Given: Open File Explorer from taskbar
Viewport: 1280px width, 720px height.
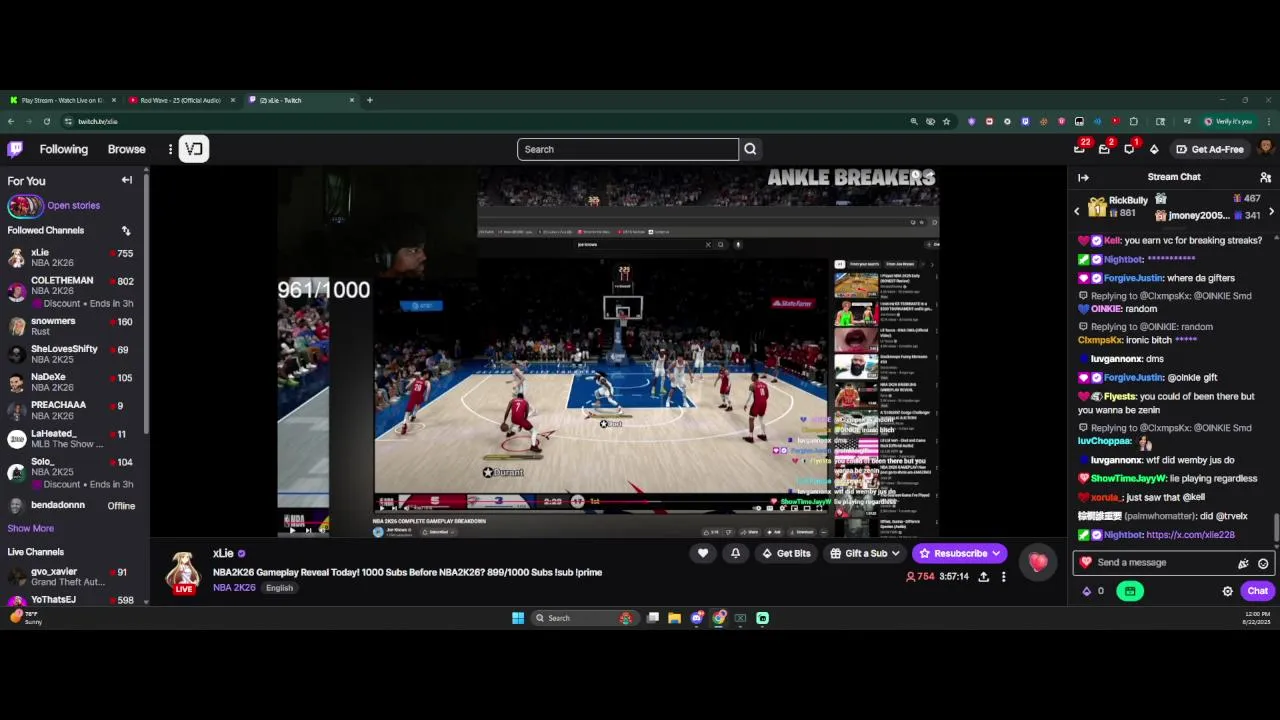Looking at the screenshot, I should 675,618.
